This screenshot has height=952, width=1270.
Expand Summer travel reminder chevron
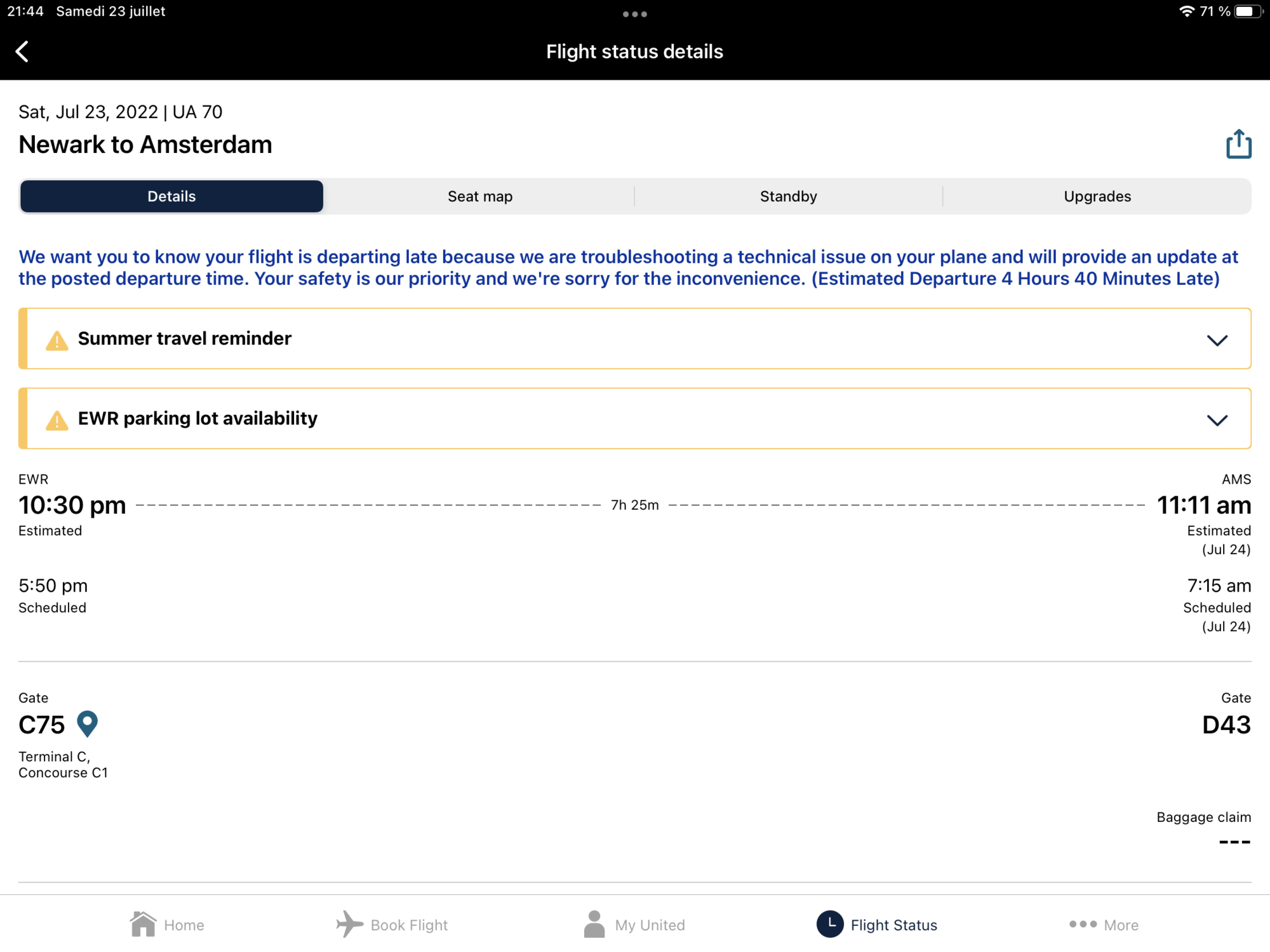[1217, 340]
